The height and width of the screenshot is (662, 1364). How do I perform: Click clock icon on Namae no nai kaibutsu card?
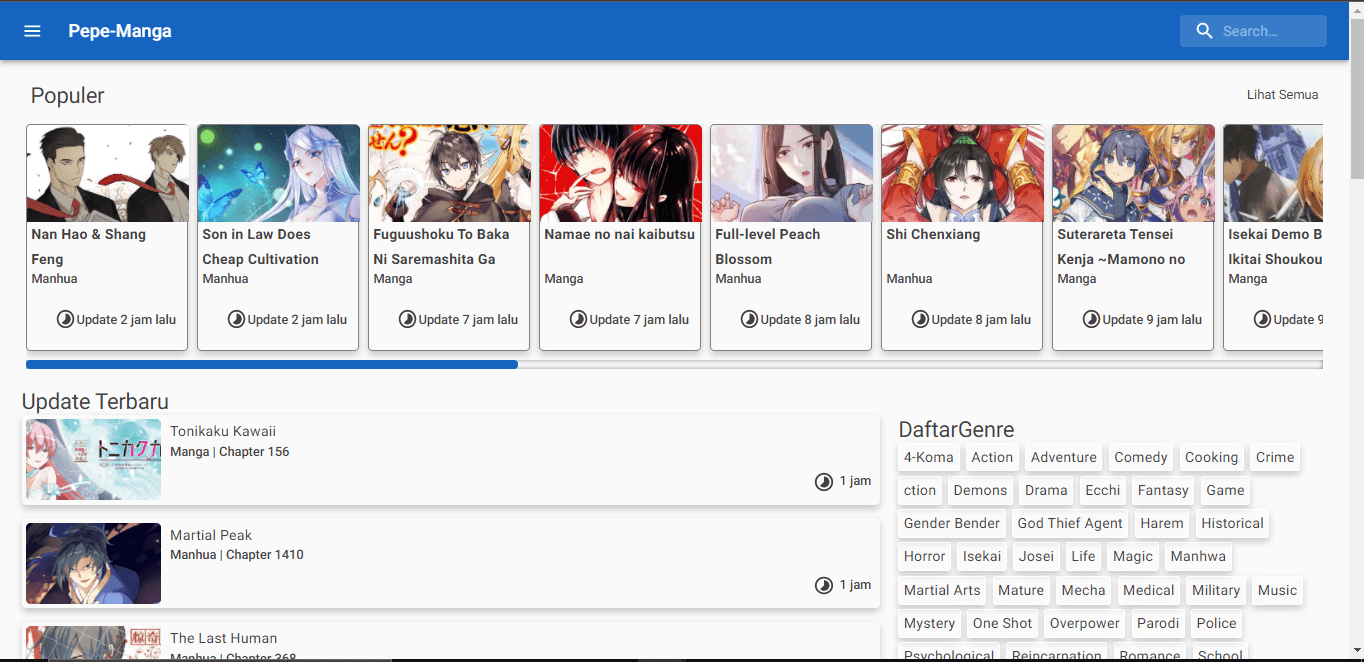pyautogui.click(x=578, y=319)
